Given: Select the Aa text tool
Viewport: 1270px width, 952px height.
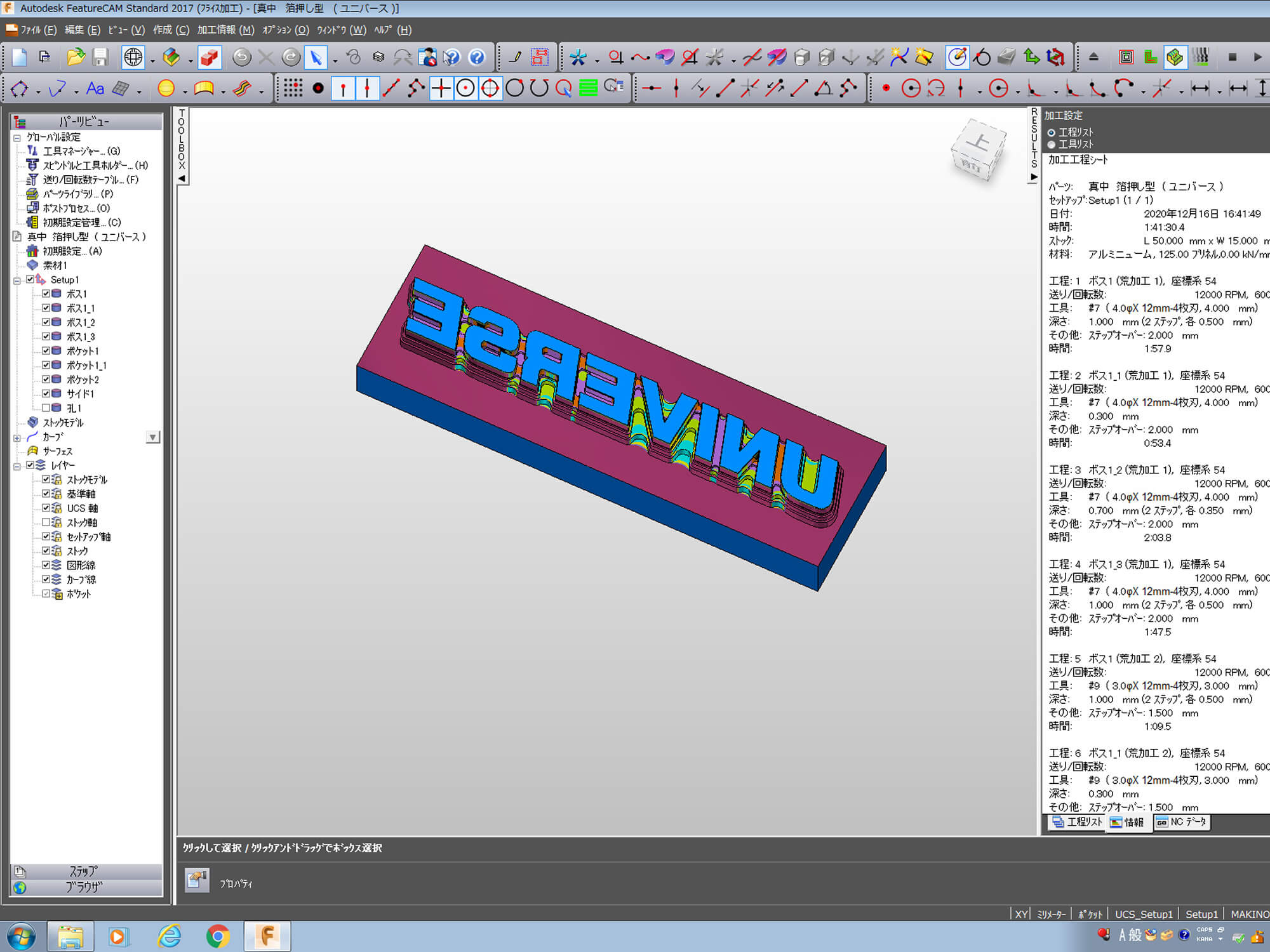Looking at the screenshot, I should (x=95, y=88).
